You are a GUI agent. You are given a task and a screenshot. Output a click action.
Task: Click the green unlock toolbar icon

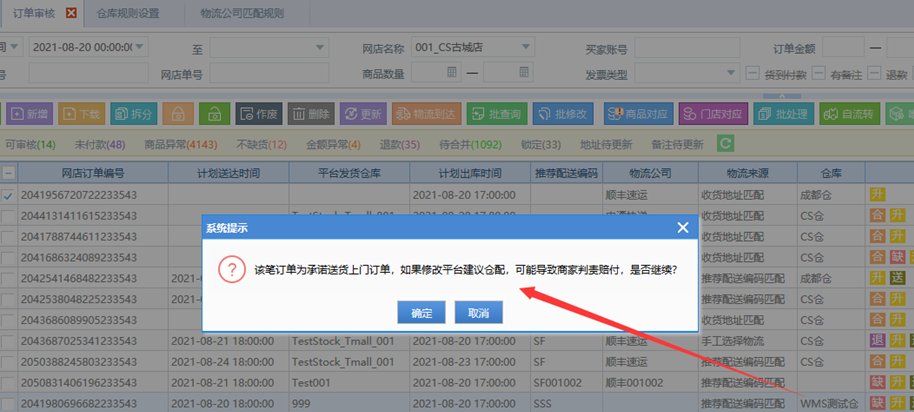(215, 114)
